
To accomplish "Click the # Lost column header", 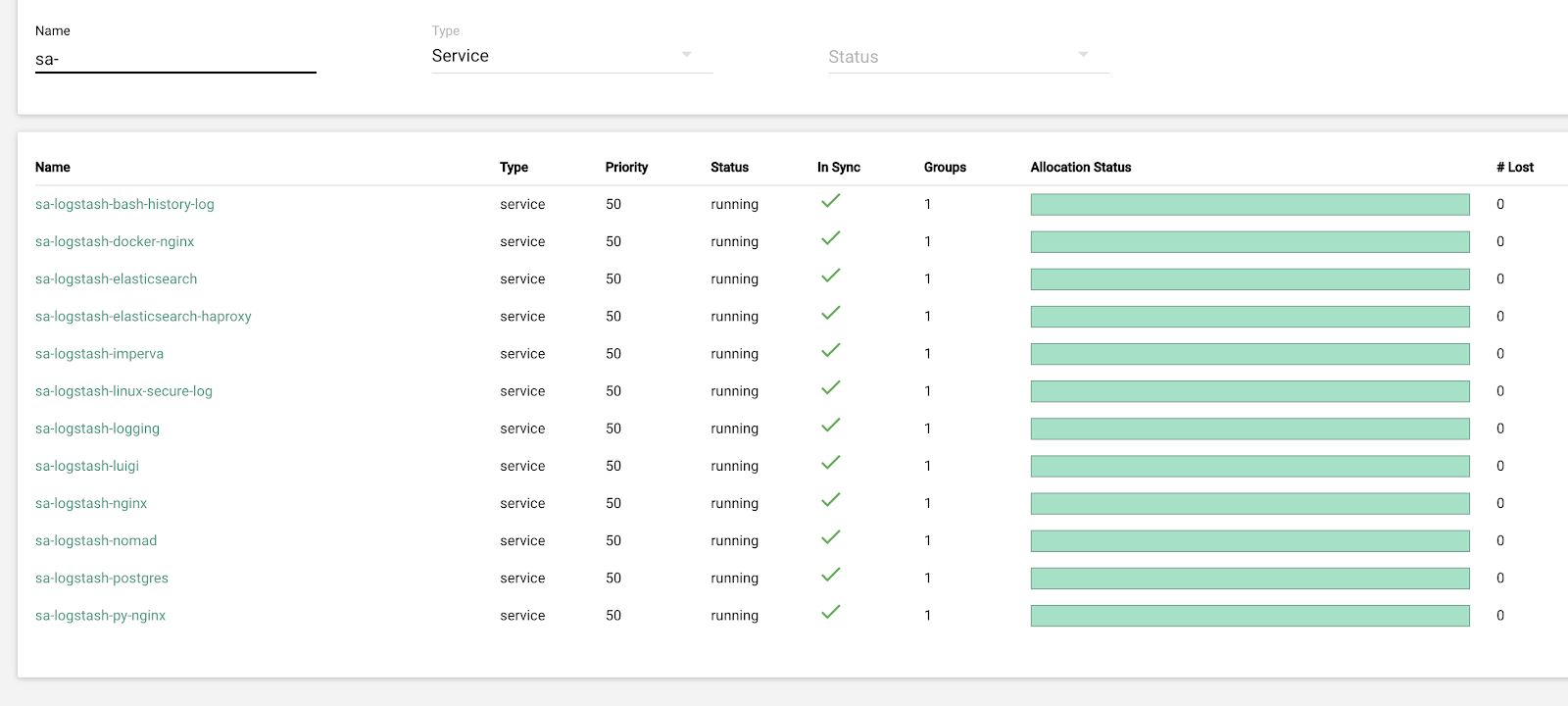I will click(1514, 168).
